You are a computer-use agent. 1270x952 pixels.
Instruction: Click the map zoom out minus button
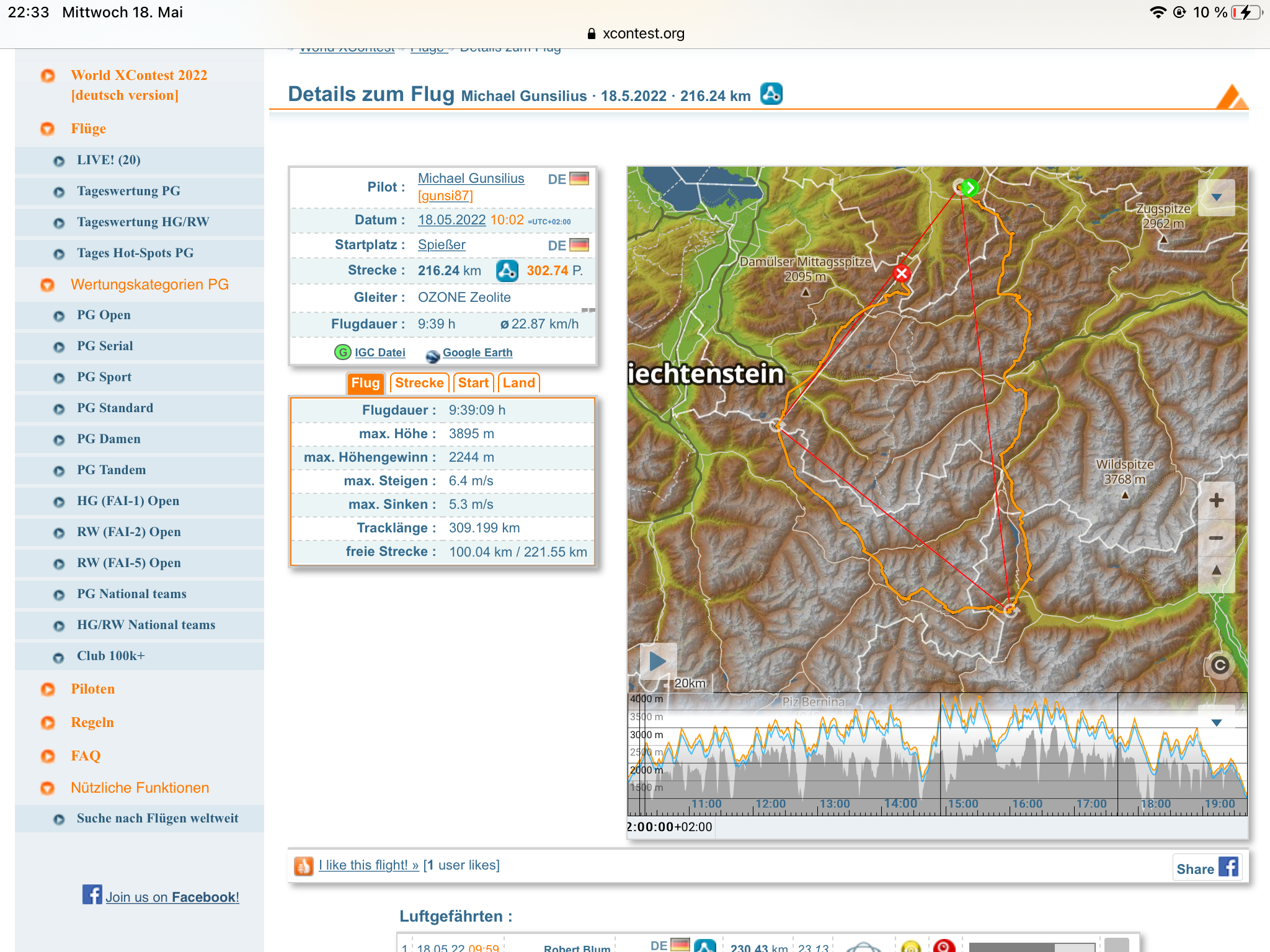[1216, 538]
